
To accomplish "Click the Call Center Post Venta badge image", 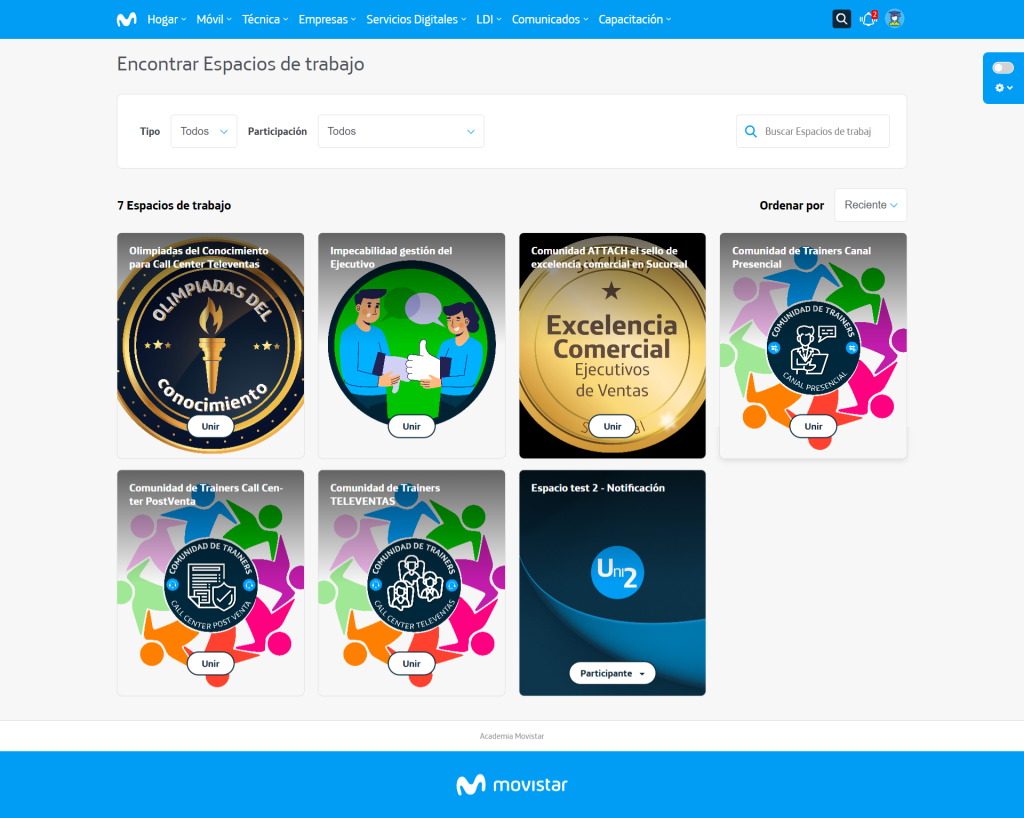I will click(210, 585).
